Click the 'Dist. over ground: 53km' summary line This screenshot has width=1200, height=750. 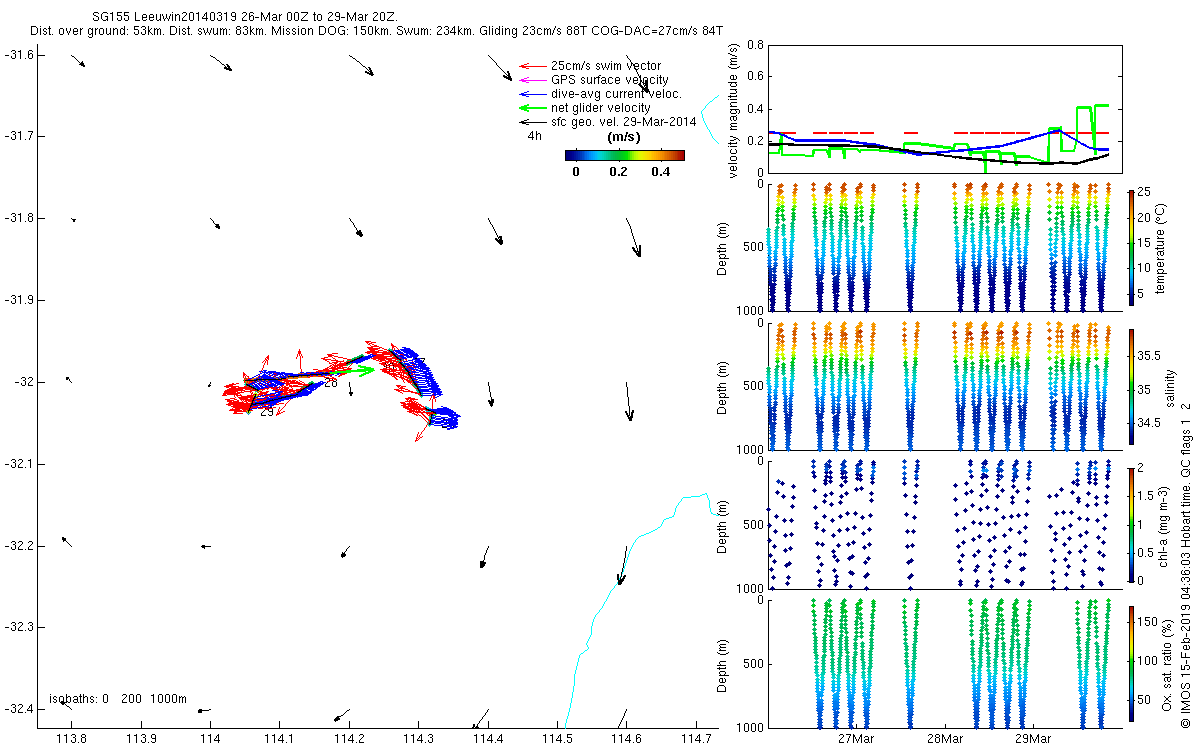(377, 32)
